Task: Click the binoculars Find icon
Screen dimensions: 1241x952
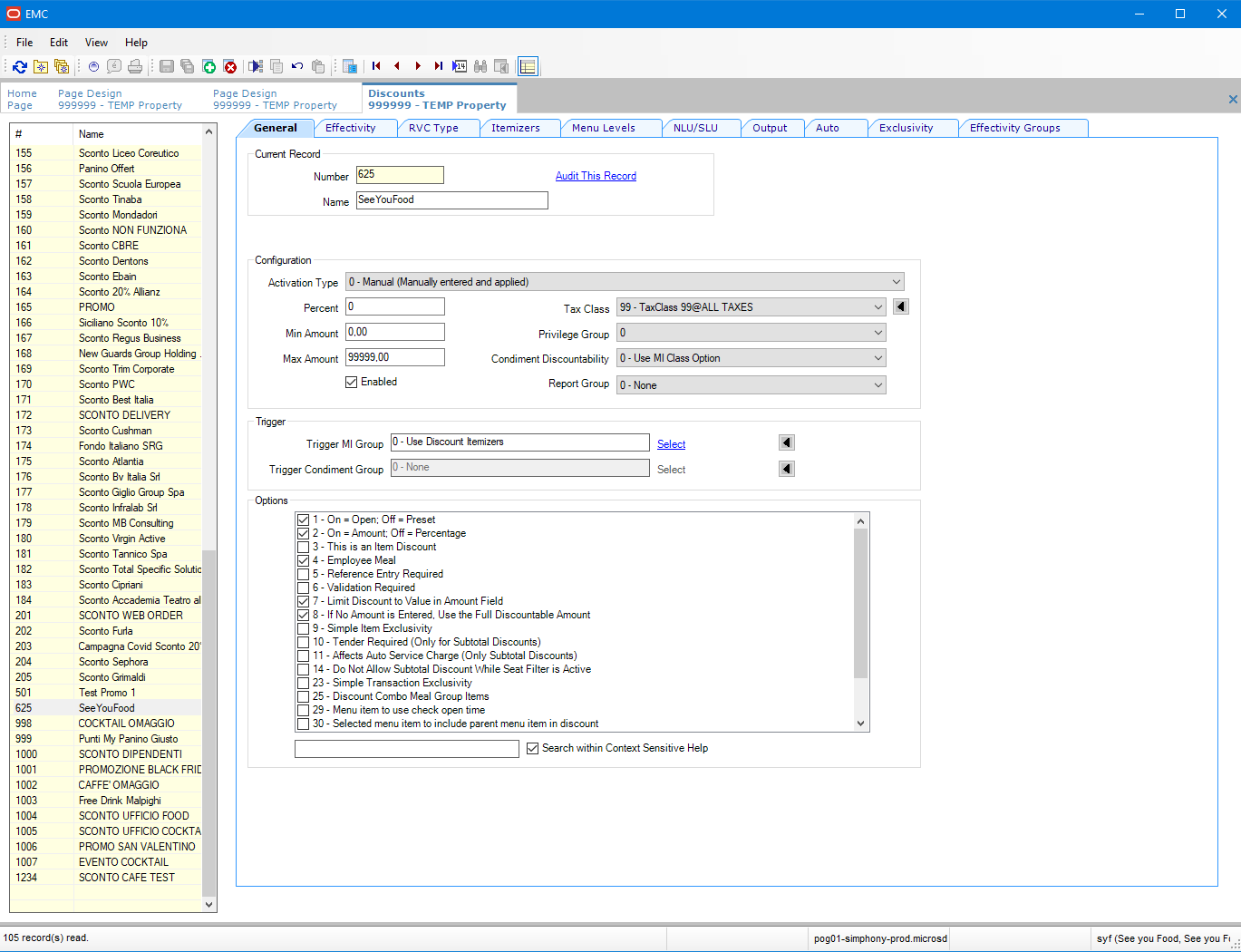Action: [480, 66]
